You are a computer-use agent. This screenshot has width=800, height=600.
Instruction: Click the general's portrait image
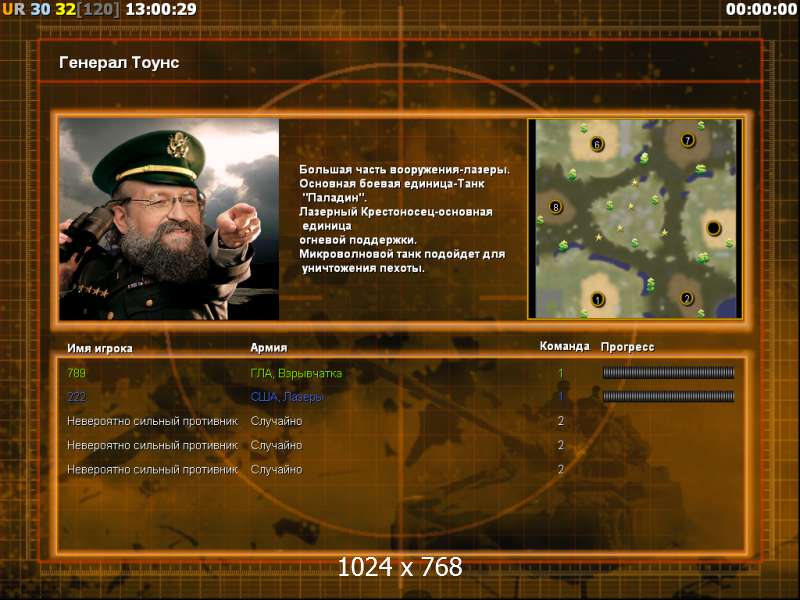point(169,219)
